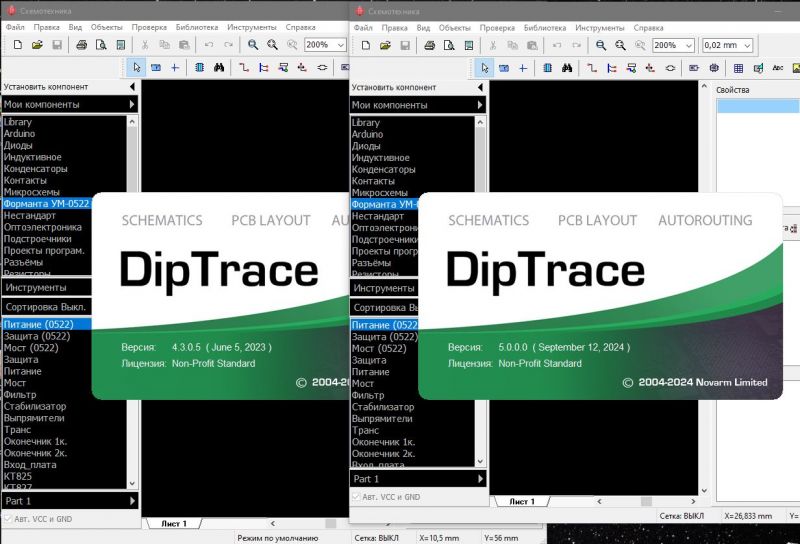The width and height of the screenshot is (800, 544).
Task: Click Print icon in DipTrace 4.3 window
Action: (x=81, y=45)
